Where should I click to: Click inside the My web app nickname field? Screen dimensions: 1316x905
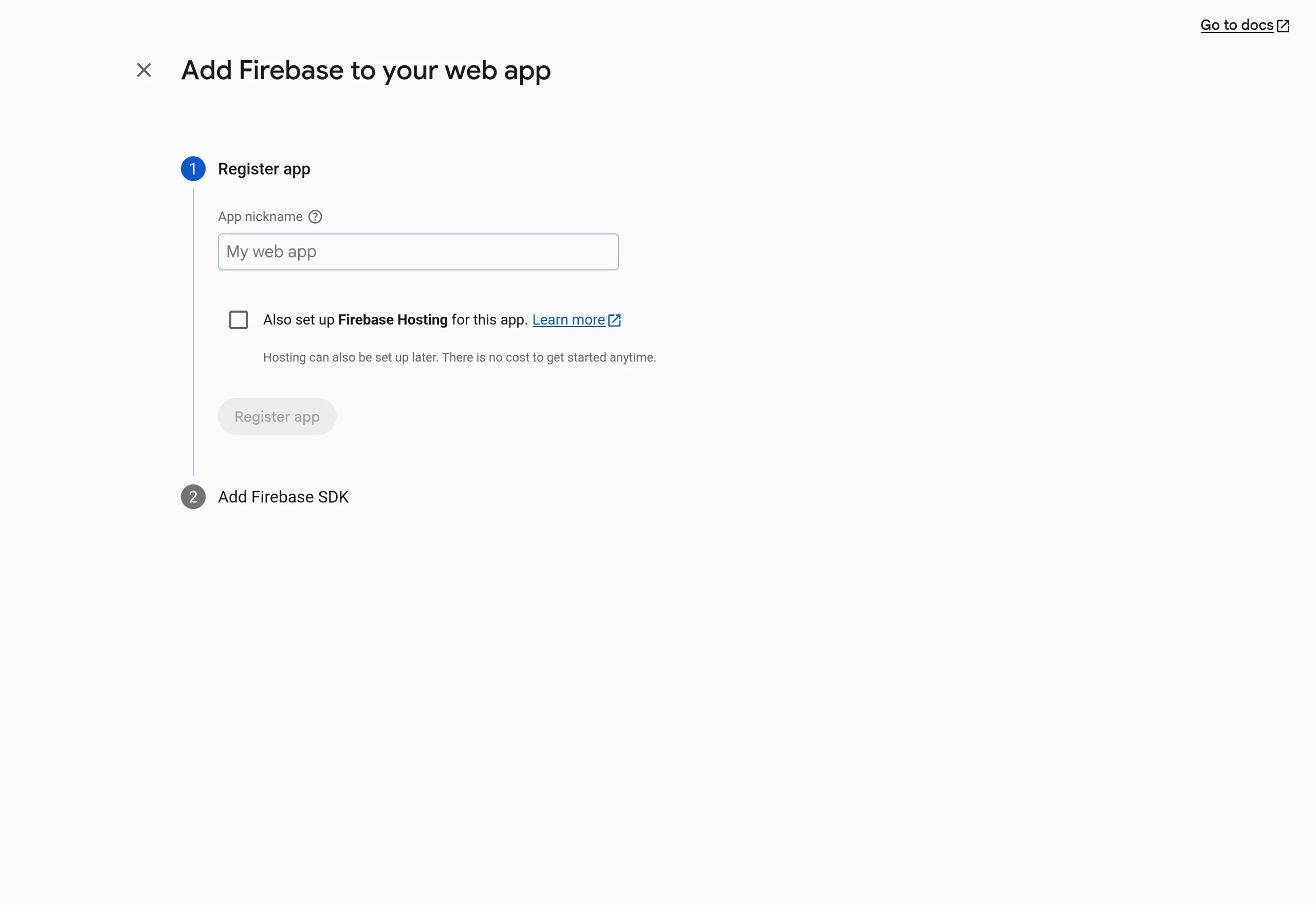coord(418,252)
